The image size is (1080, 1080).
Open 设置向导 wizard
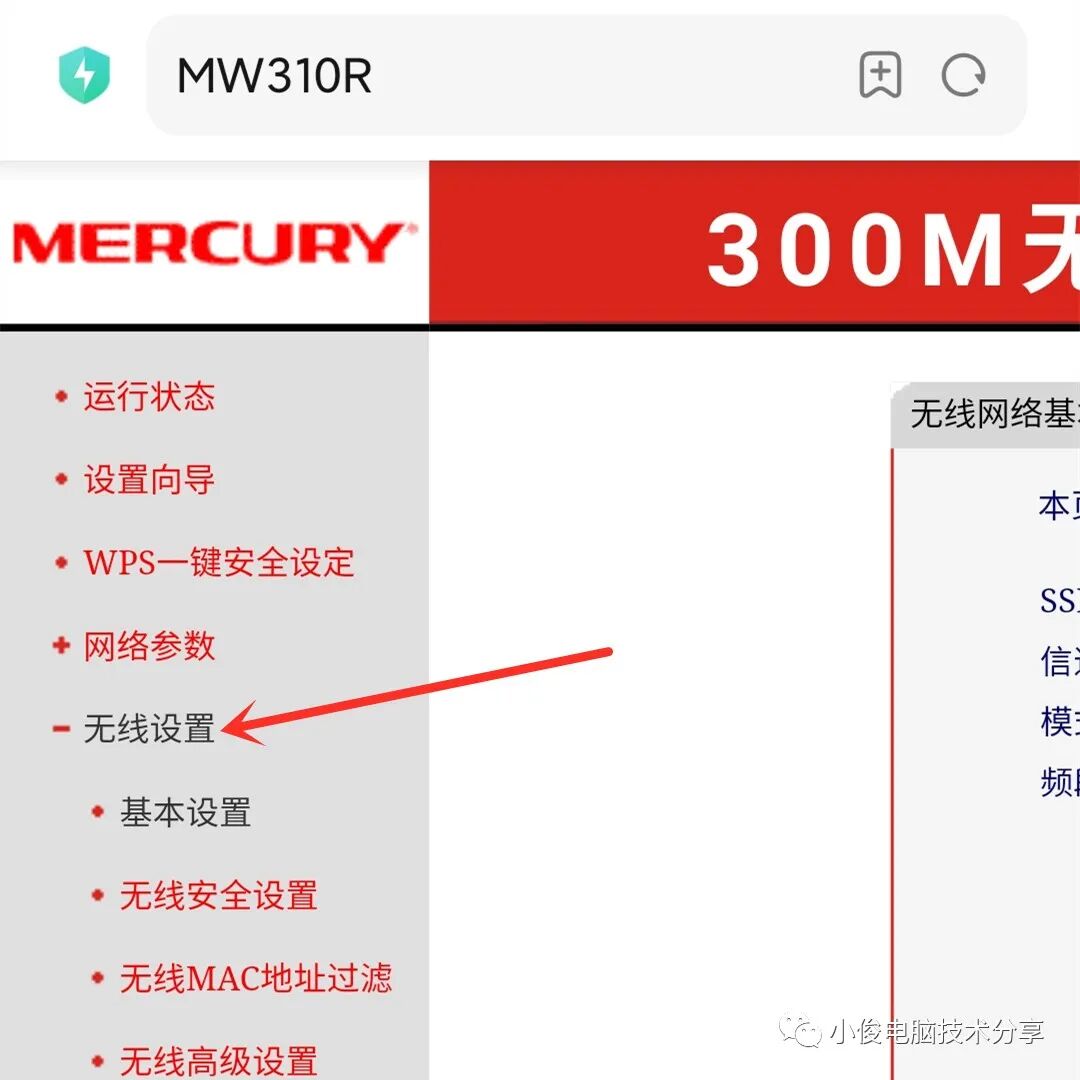tap(149, 479)
